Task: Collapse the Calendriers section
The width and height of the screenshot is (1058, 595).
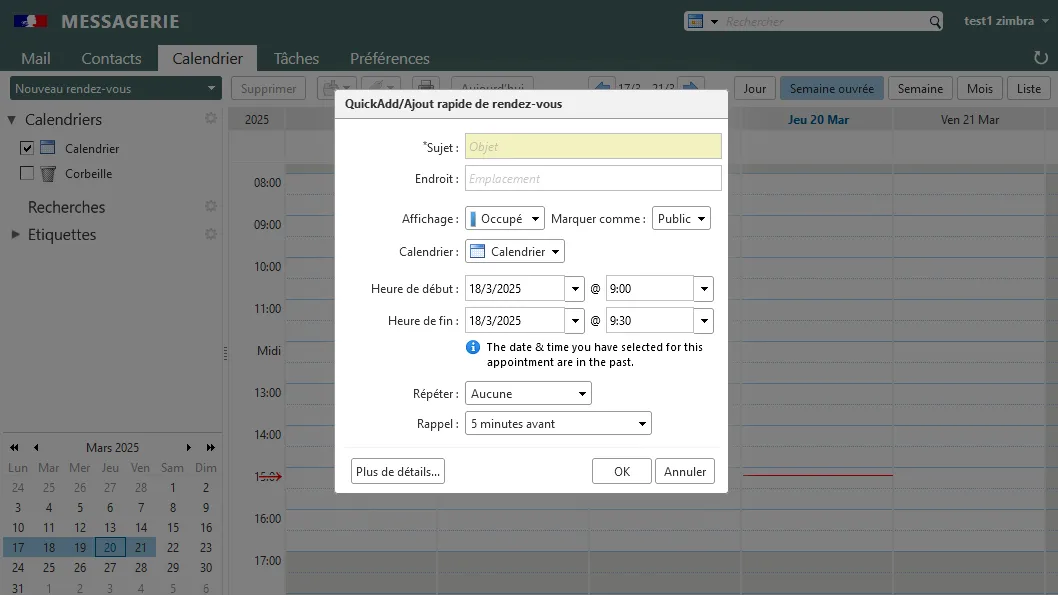Action: click(x=11, y=119)
